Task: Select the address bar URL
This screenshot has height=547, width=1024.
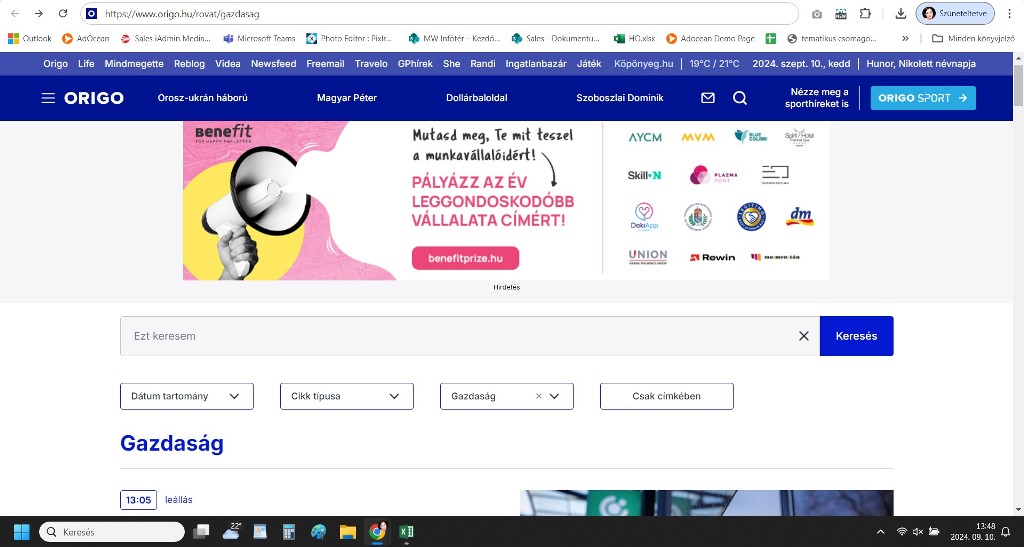Action: [x=182, y=14]
